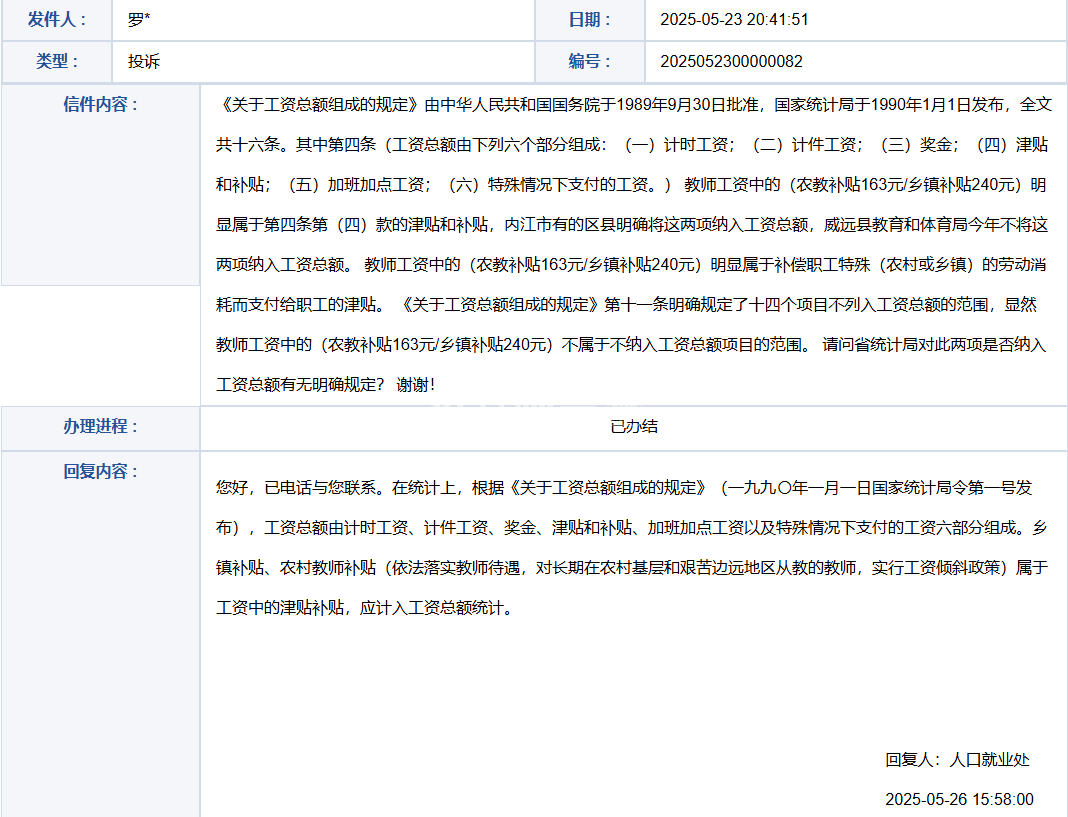Click the 请问省统计局 question sentence
This screenshot has height=817, width=1068.
(870, 345)
